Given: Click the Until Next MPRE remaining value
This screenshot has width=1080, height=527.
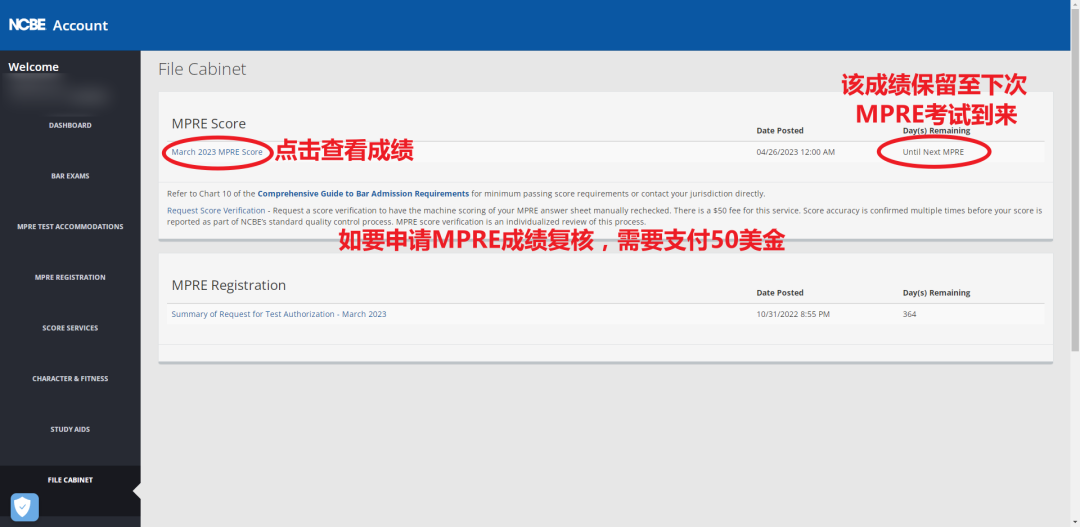Looking at the screenshot, I should 933,152.
